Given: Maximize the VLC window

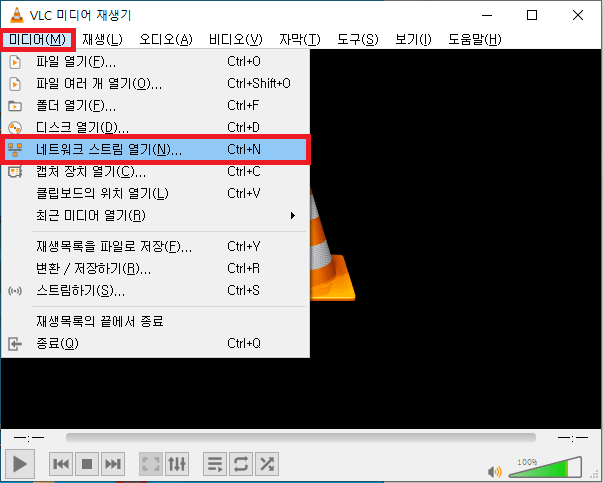Looking at the screenshot, I should [x=532, y=15].
